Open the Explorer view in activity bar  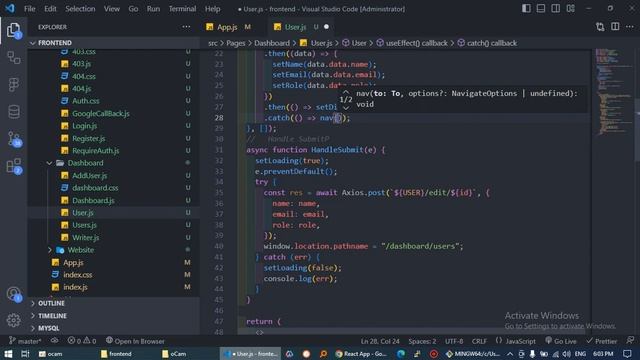tap(13, 30)
